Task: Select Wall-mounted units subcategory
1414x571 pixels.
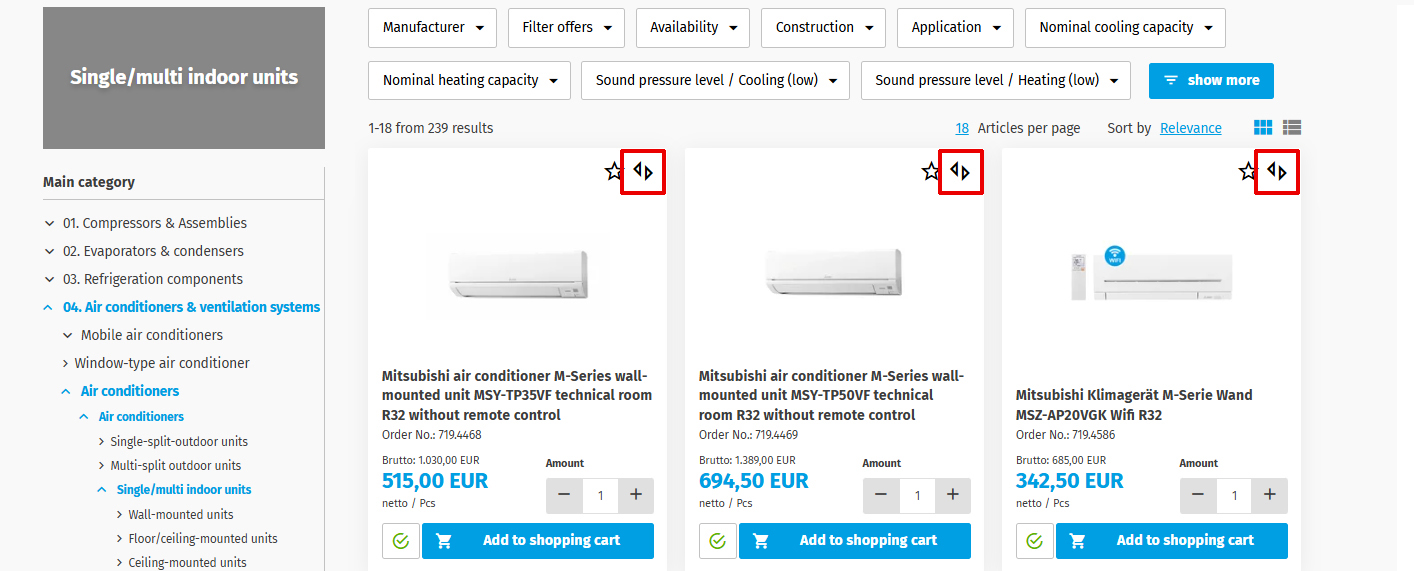Action: click(180, 514)
